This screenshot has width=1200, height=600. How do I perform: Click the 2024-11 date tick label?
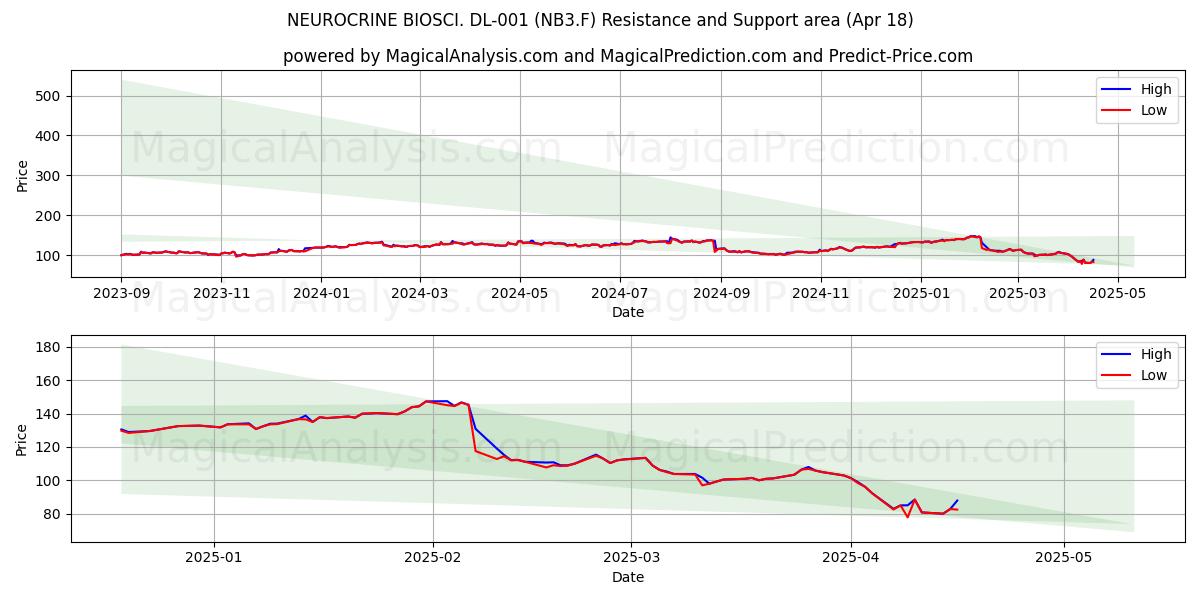tap(821, 293)
